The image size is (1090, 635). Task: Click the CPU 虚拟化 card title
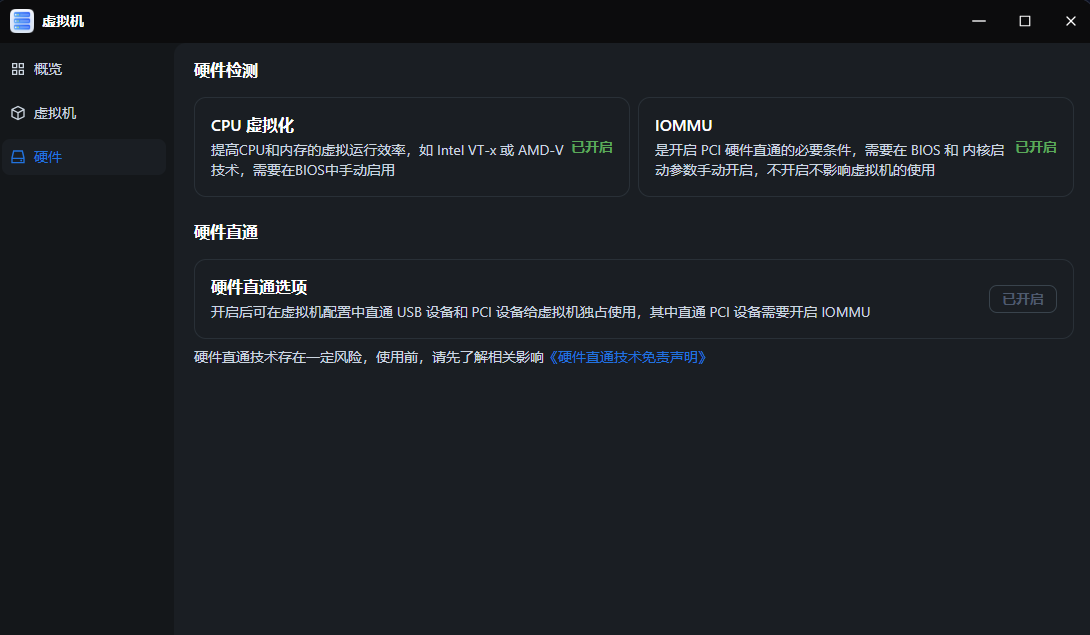252,126
